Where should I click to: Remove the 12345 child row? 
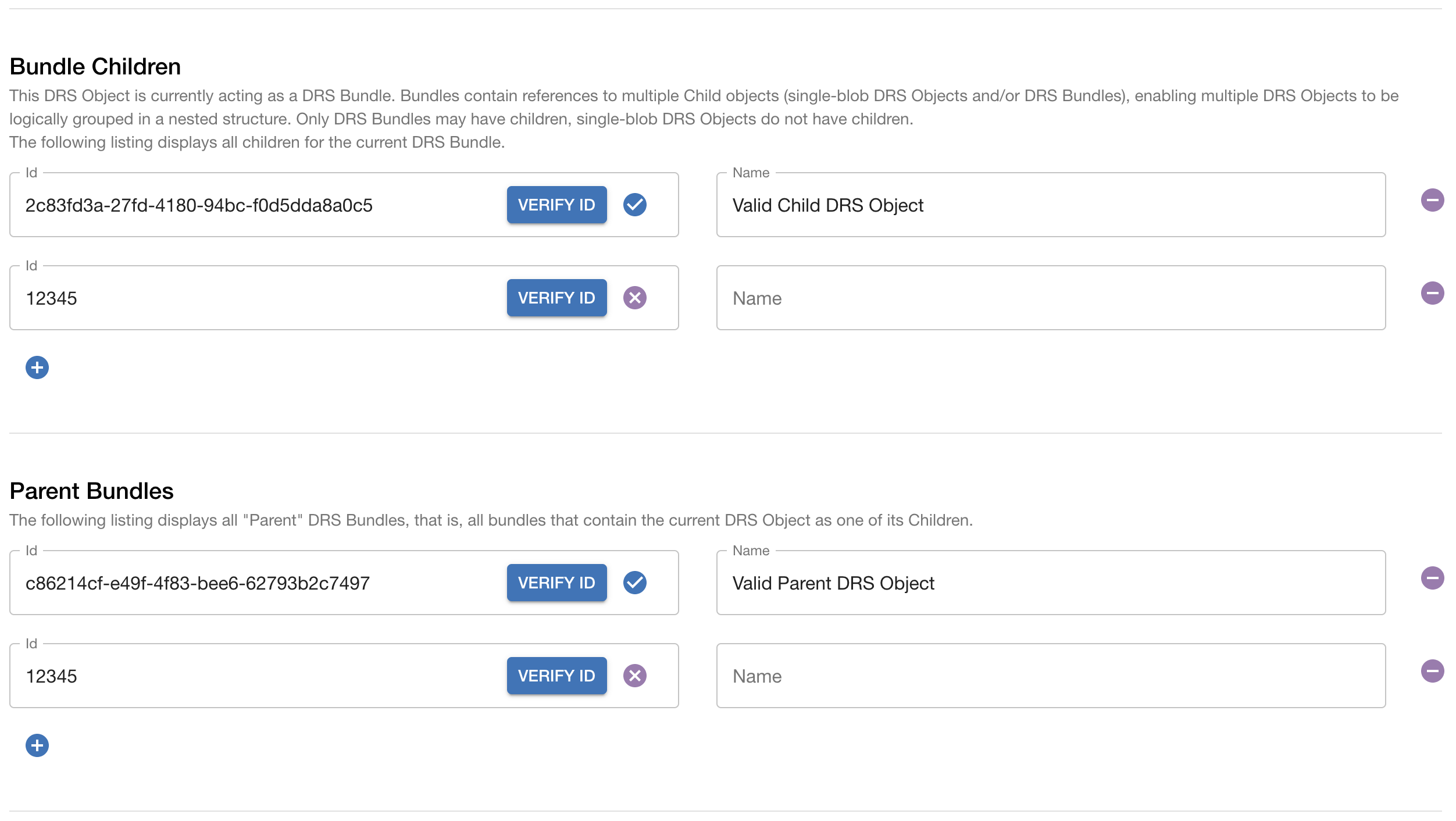pos(1432,293)
